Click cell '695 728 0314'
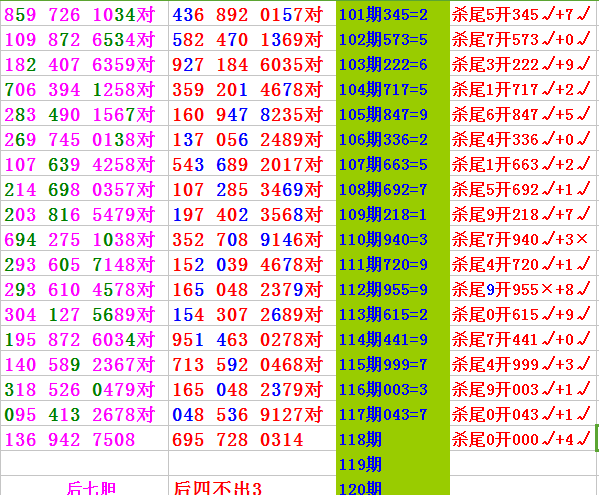599x495 pixels. 252,439
